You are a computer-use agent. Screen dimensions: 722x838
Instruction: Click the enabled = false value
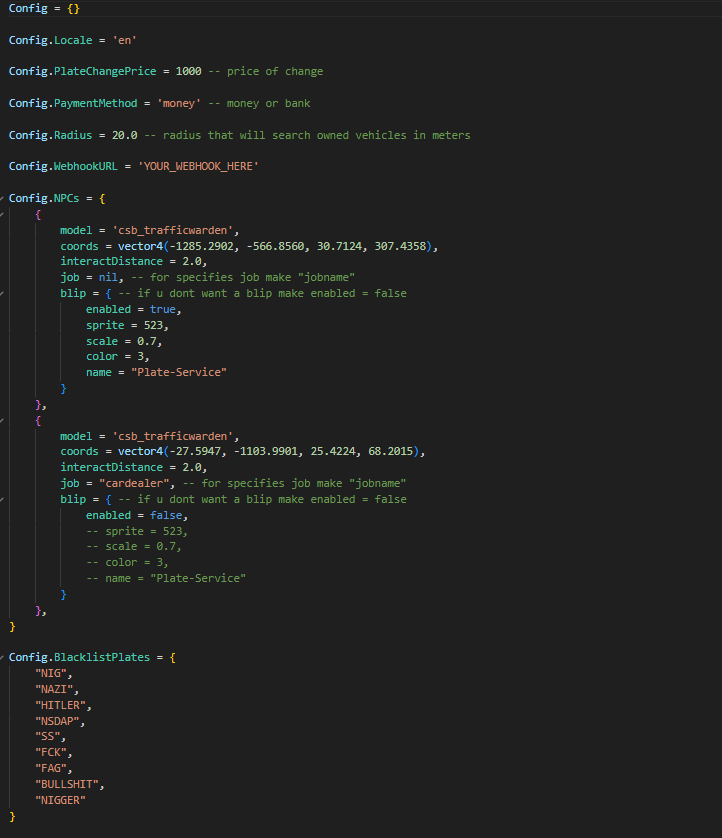pyautogui.click(x=168, y=515)
